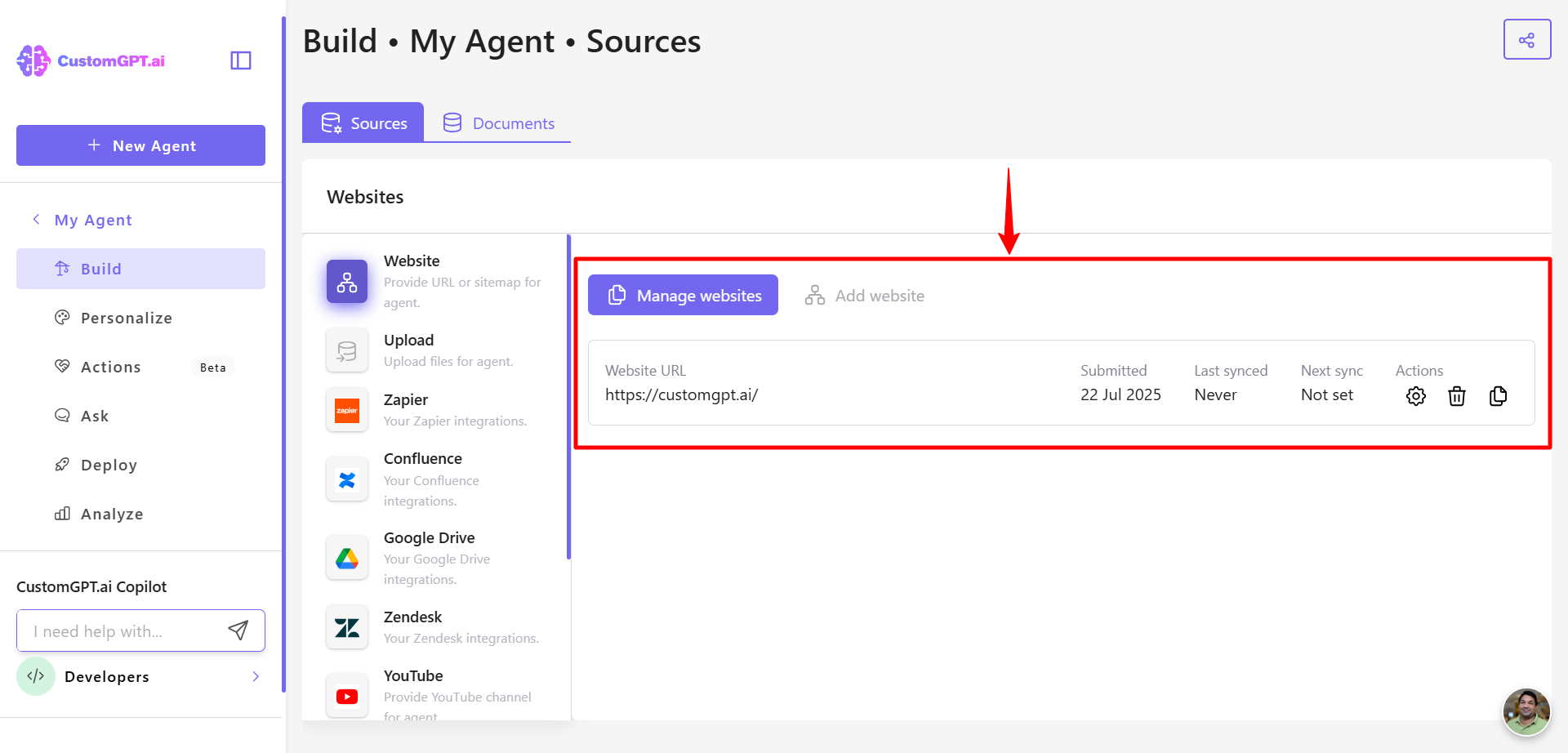Switch to the Documents tab

coord(498,123)
